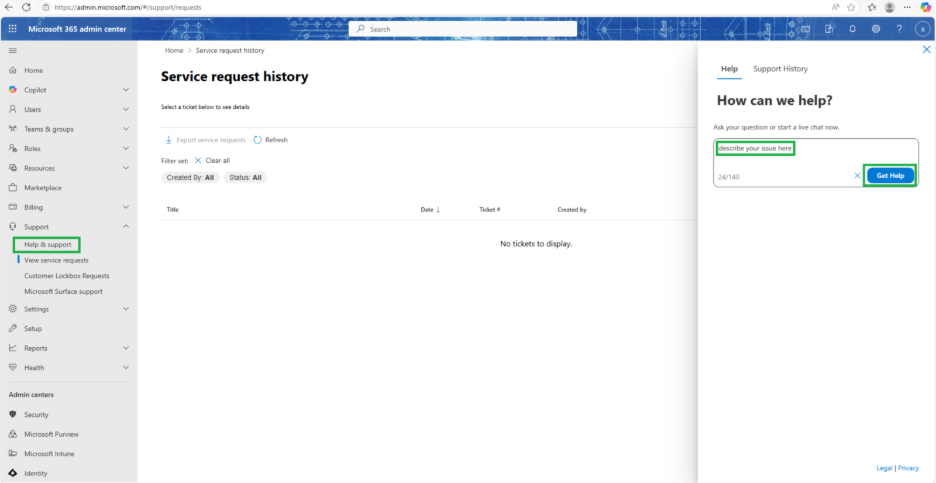The height and width of the screenshot is (483, 936).
Task: Open Cloud Shell icon in header
Action: pyautogui.click(x=805, y=29)
